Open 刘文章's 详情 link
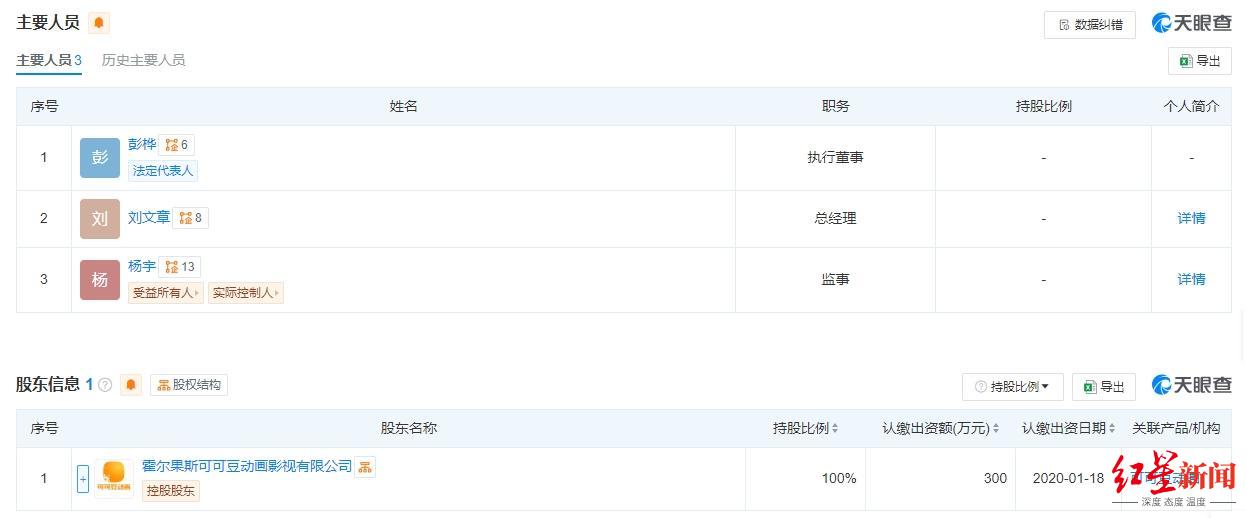This screenshot has height=518, width=1246. [x=1191, y=218]
